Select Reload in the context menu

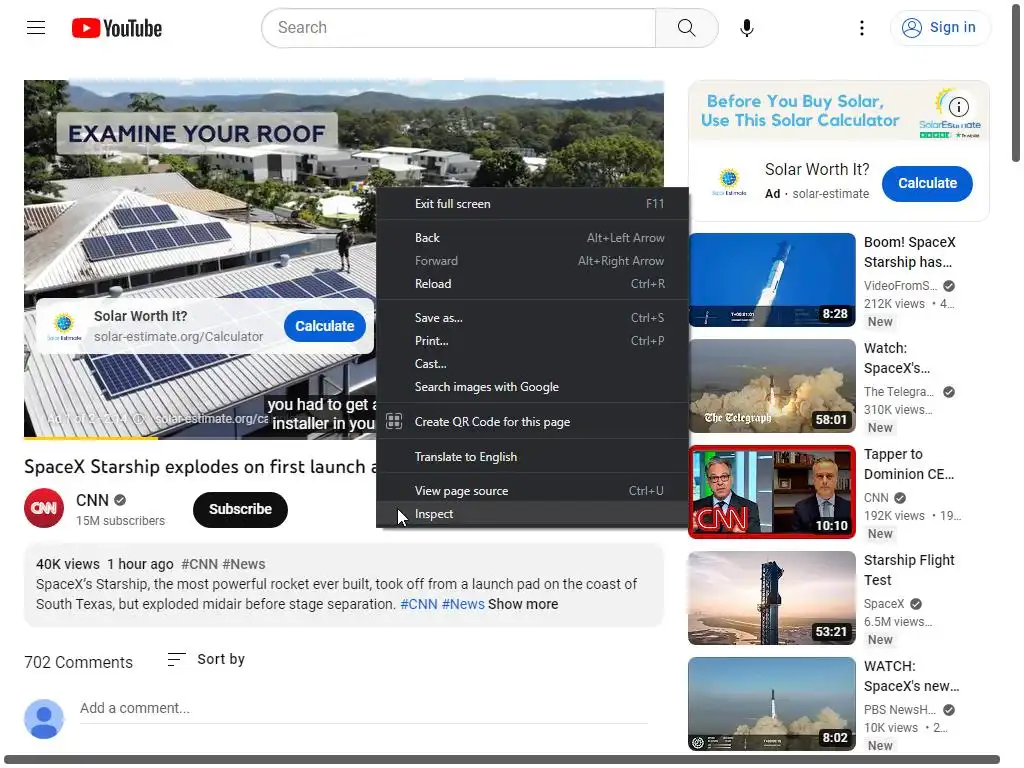point(532,283)
